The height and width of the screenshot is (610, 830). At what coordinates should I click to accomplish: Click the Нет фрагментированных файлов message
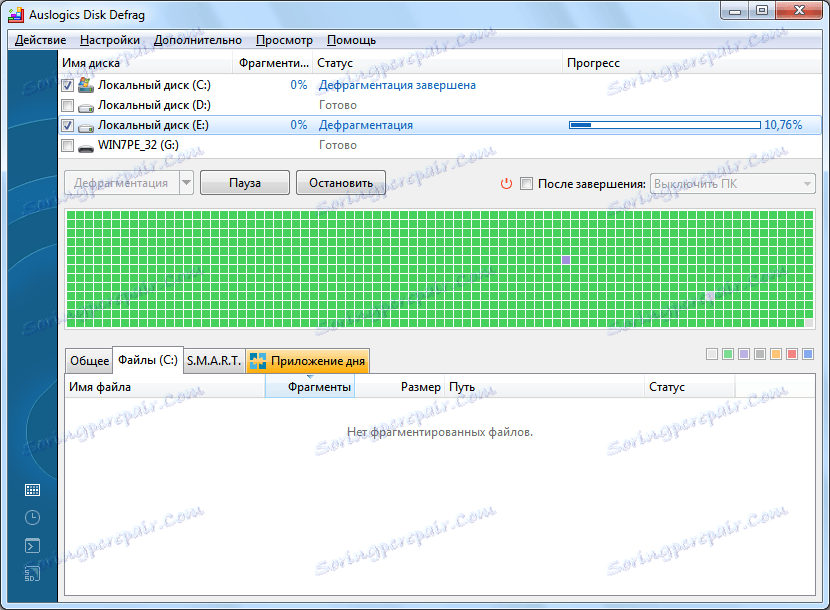point(440,432)
